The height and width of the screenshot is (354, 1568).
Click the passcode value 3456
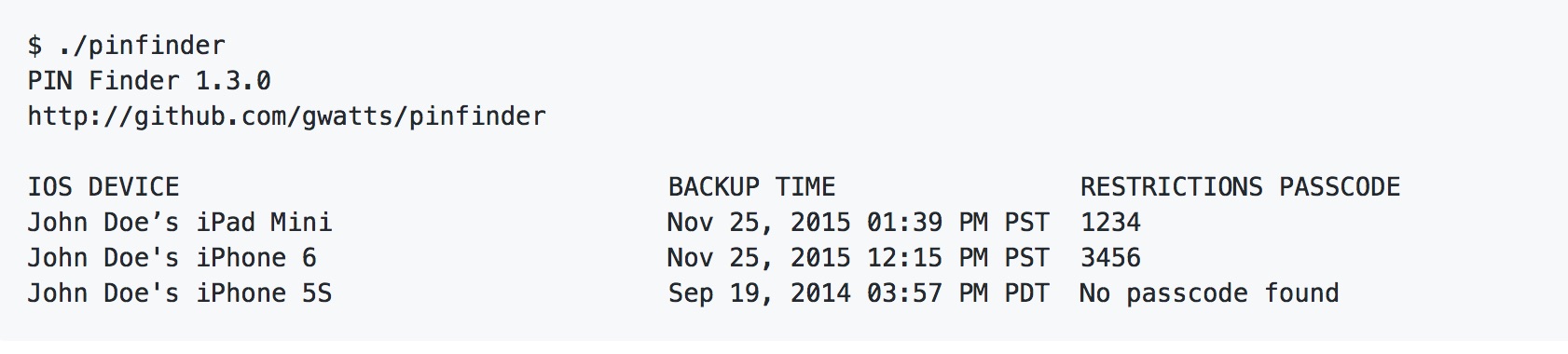pos(1110,258)
